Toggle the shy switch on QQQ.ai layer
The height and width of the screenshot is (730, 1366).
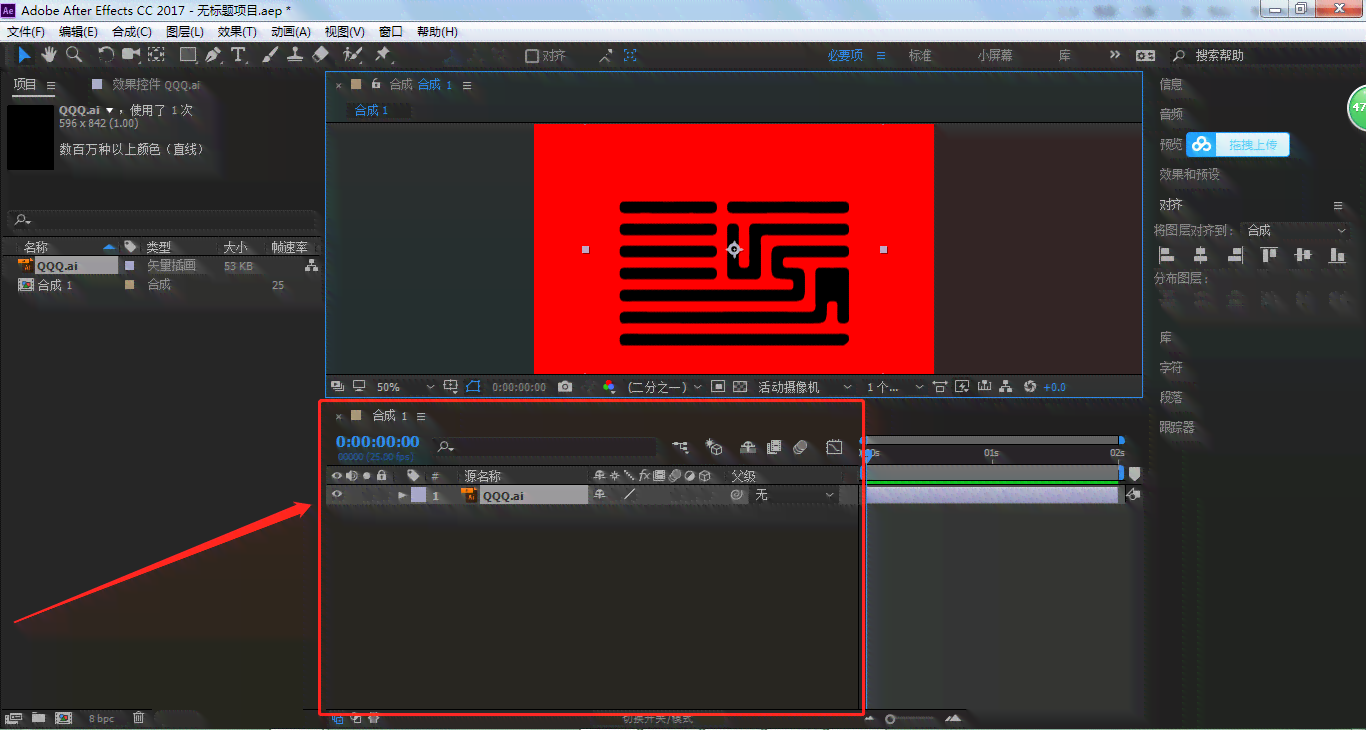tap(600, 494)
